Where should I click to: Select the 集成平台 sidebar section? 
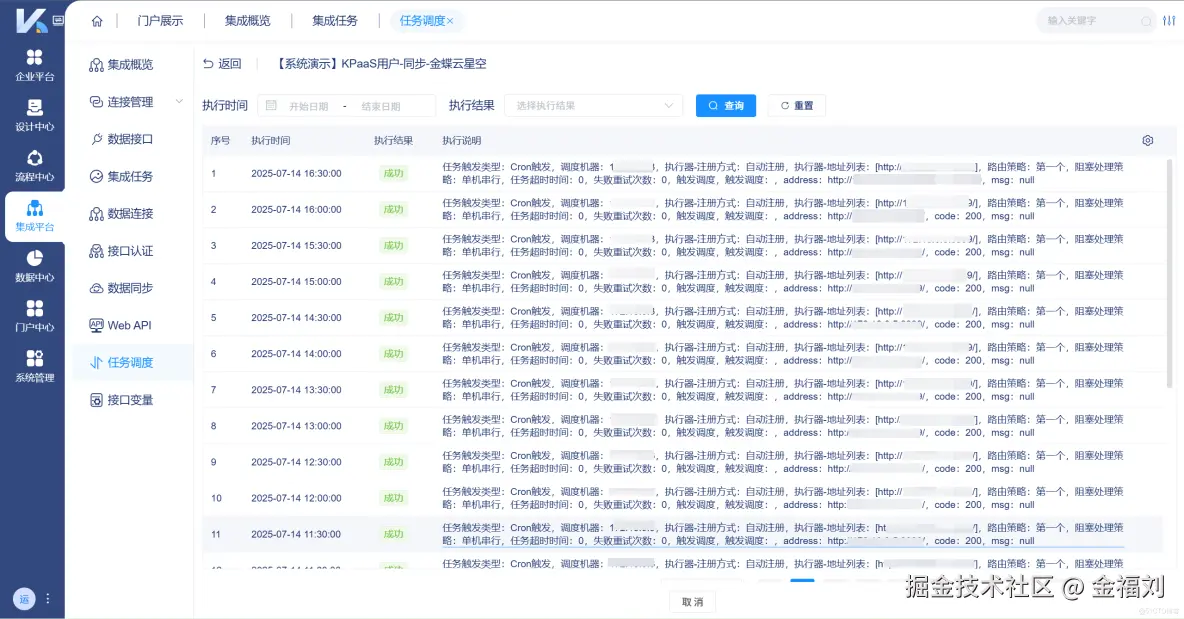[34, 216]
